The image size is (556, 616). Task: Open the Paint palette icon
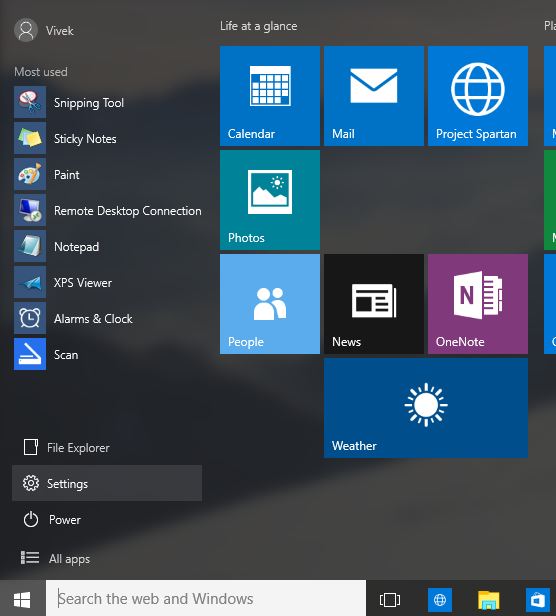30,174
